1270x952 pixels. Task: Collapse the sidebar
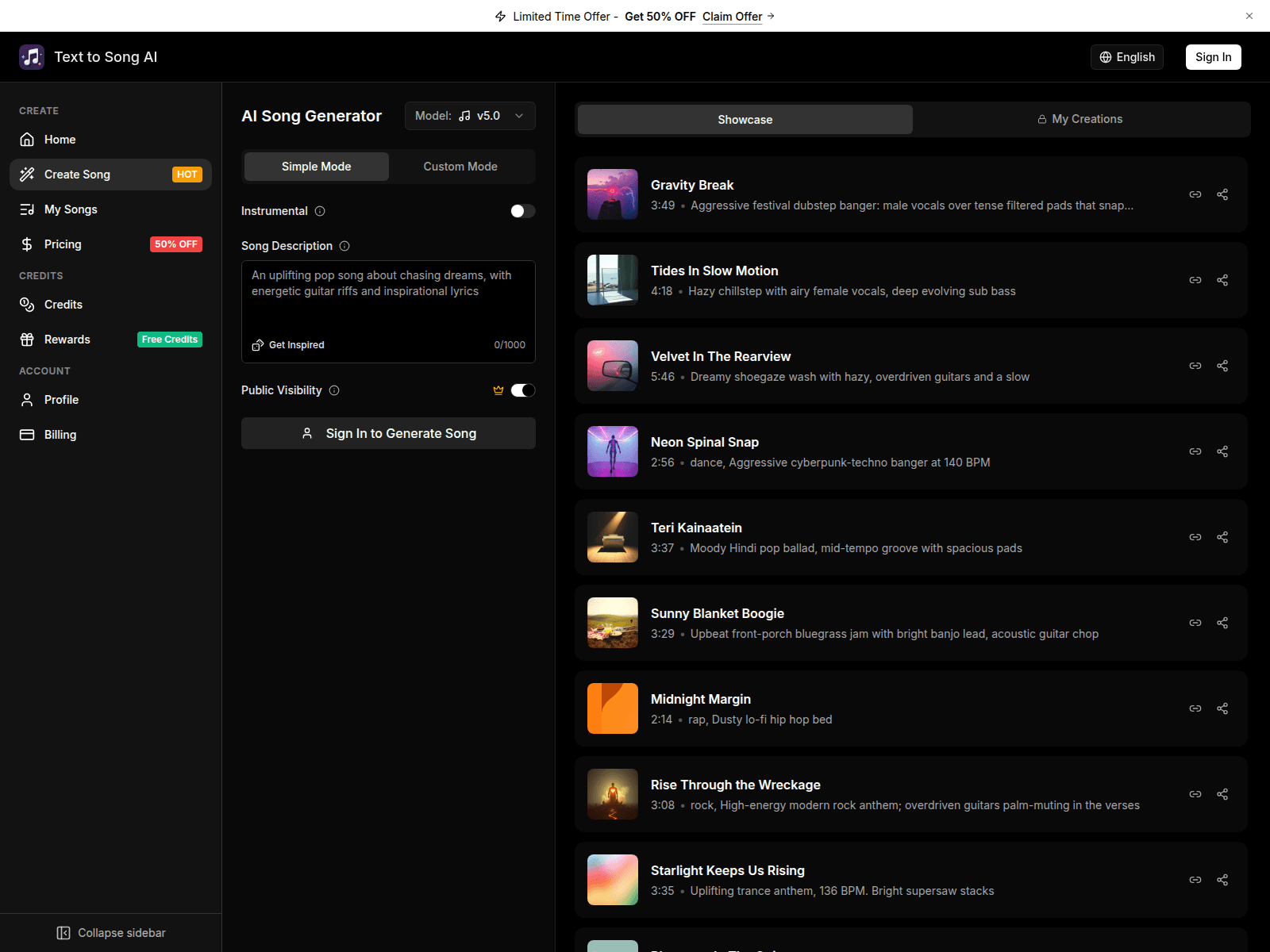110,932
